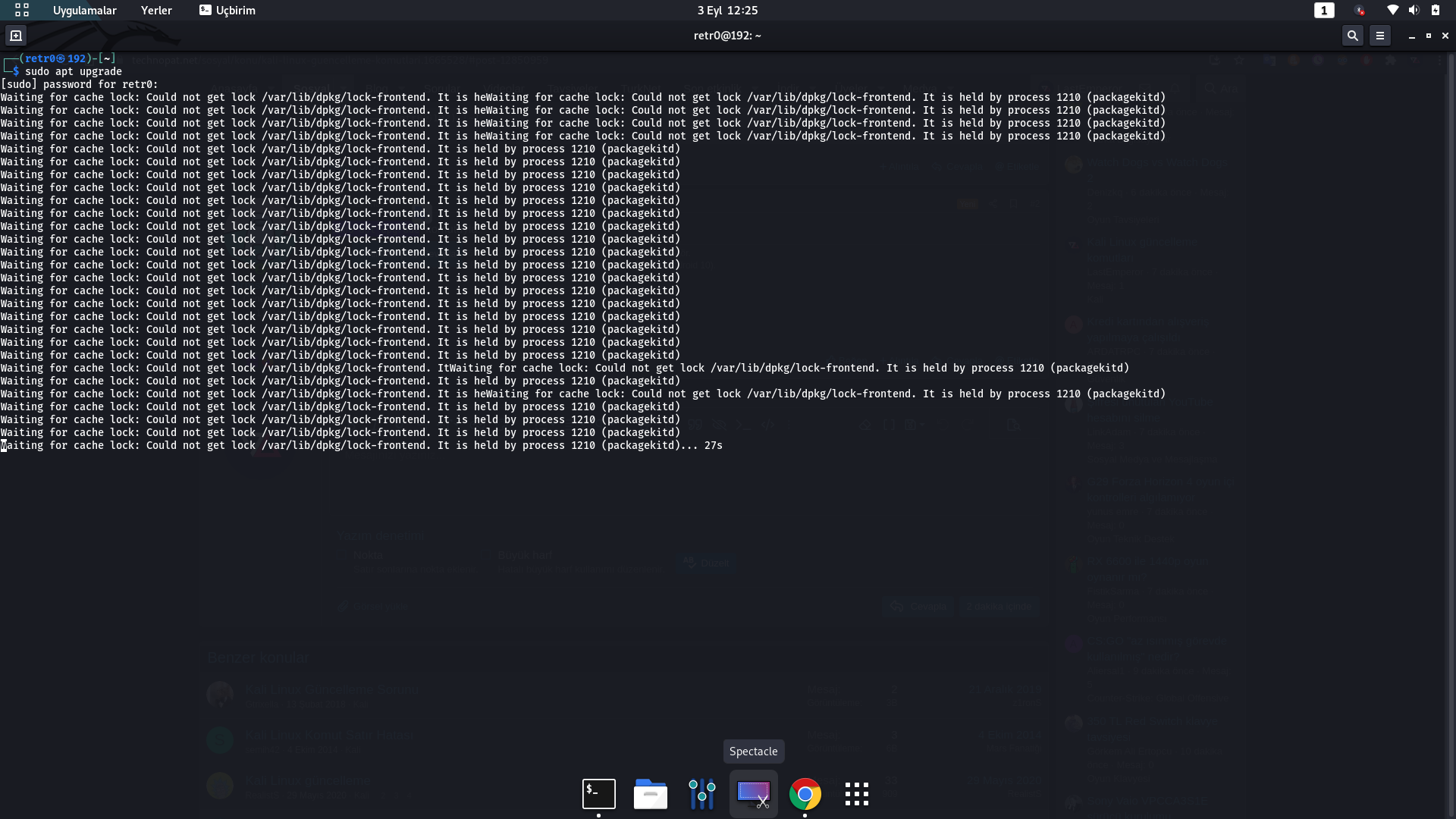Open the Uygulamalar menu
This screenshot has width=1456, height=819.
(x=84, y=11)
